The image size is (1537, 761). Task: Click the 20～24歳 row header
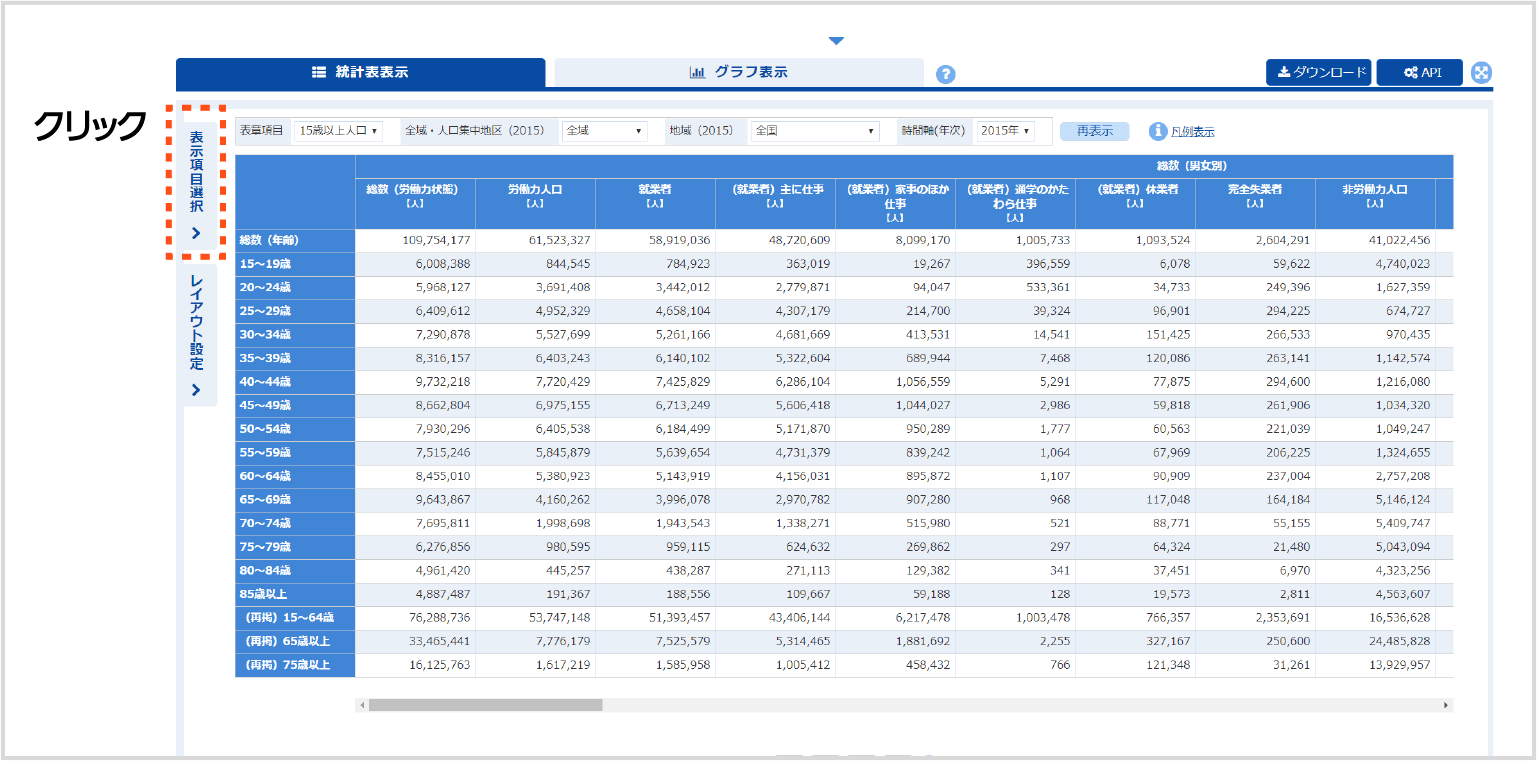(x=295, y=288)
